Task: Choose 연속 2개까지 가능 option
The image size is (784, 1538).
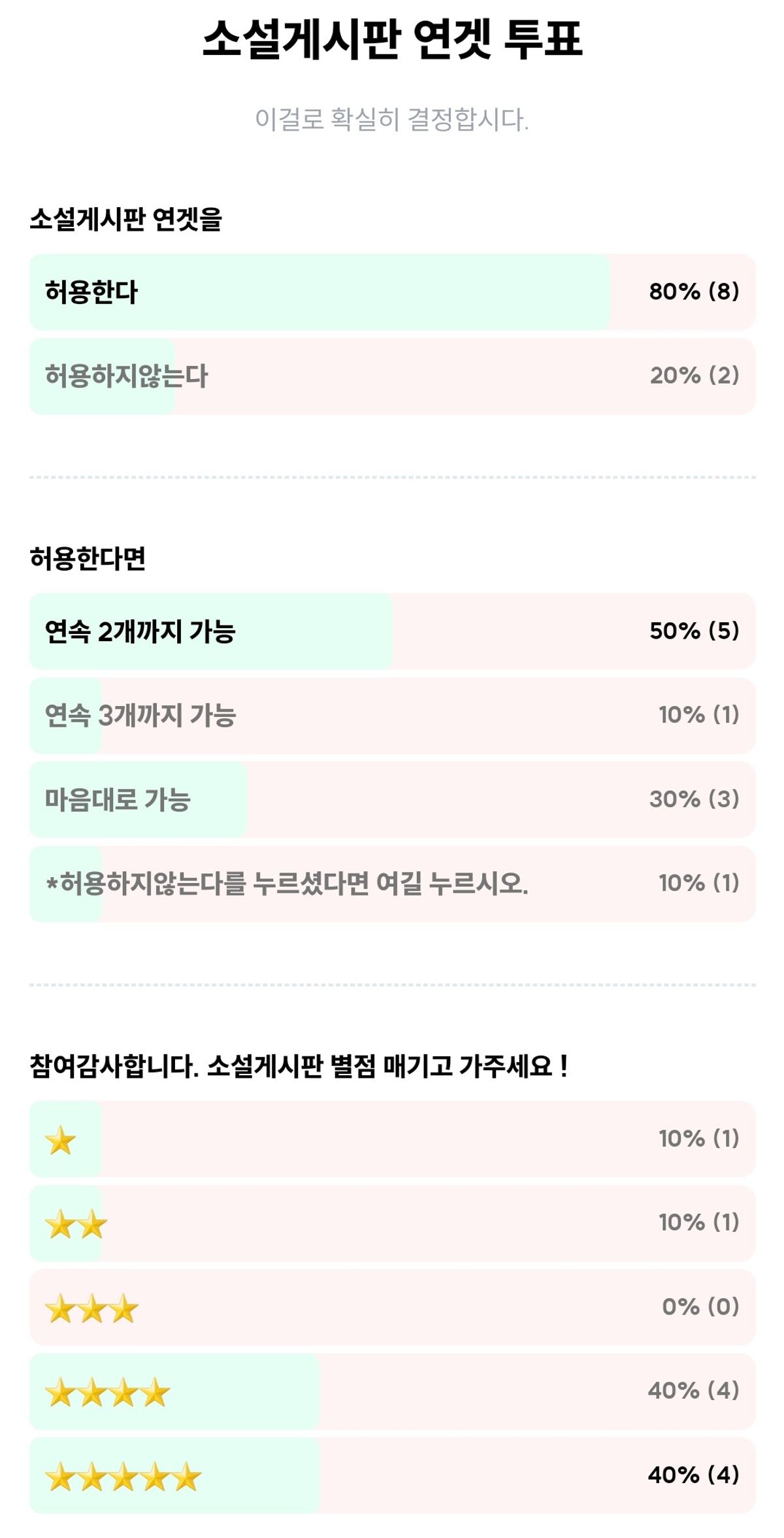Action: [x=392, y=631]
